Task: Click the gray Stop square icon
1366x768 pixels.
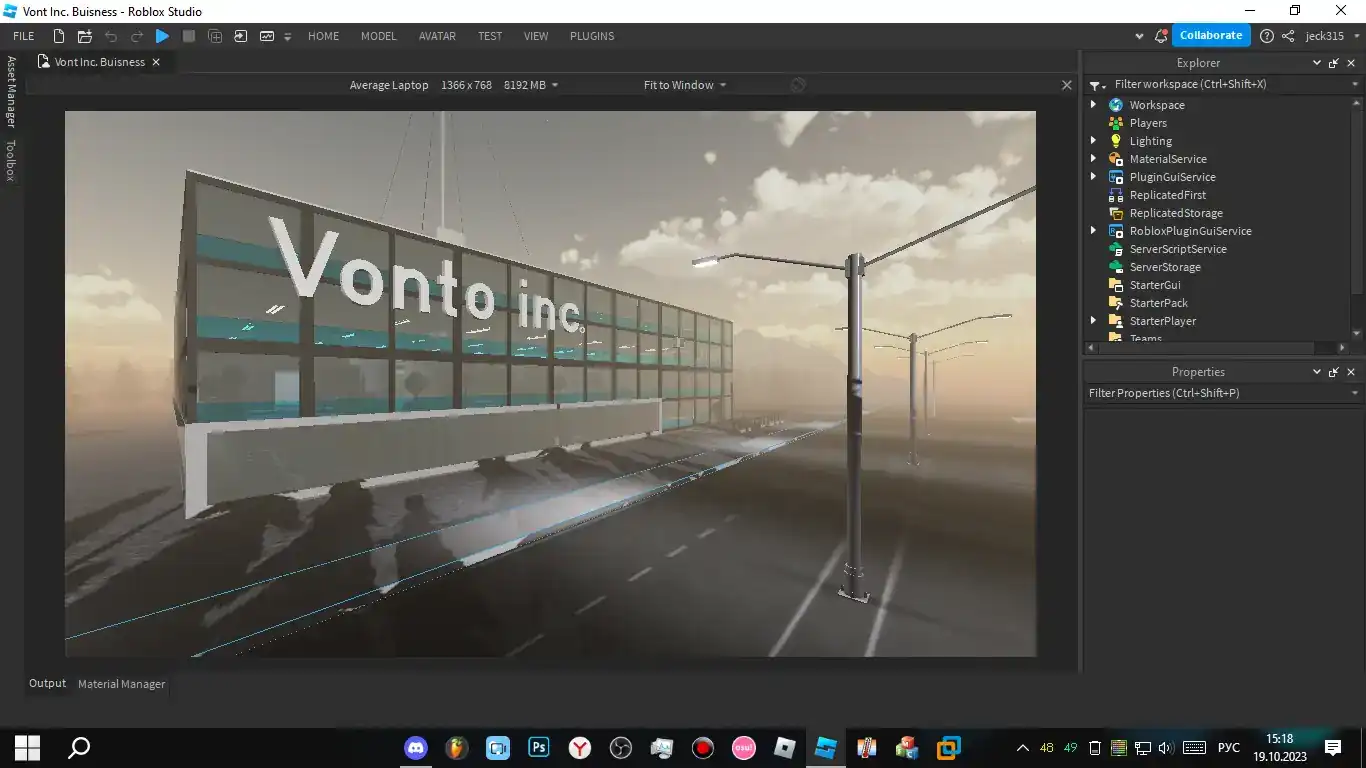Action: coord(189,36)
